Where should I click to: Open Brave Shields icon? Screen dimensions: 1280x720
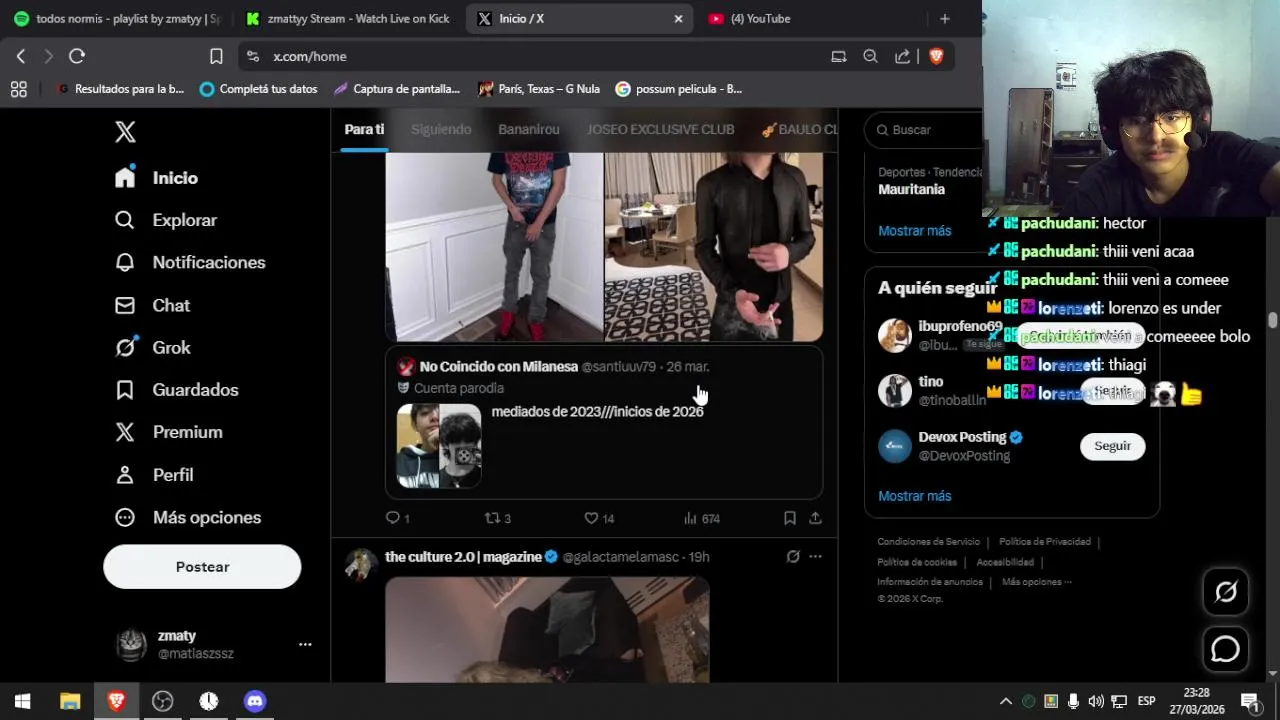point(936,56)
